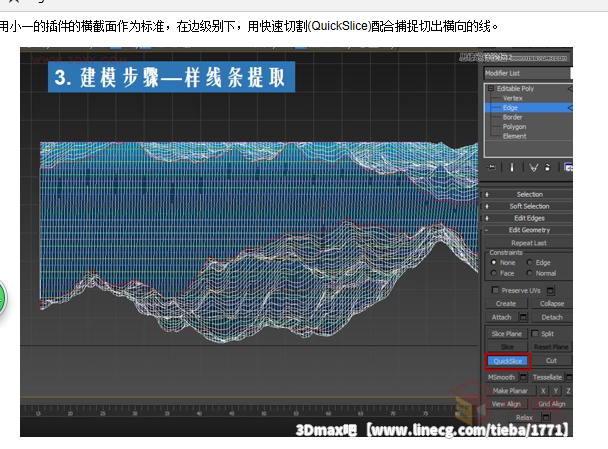Viewport: 608px width, 449px height.
Task: Open the Preserve UVs settings icon
Action: click(x=551, y=290)
